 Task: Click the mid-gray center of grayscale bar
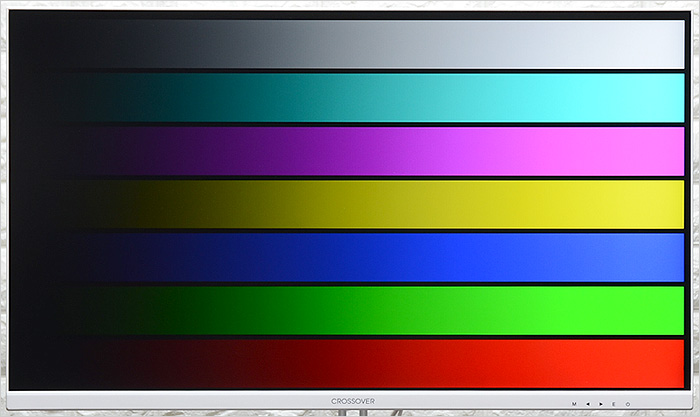(350, 45)
